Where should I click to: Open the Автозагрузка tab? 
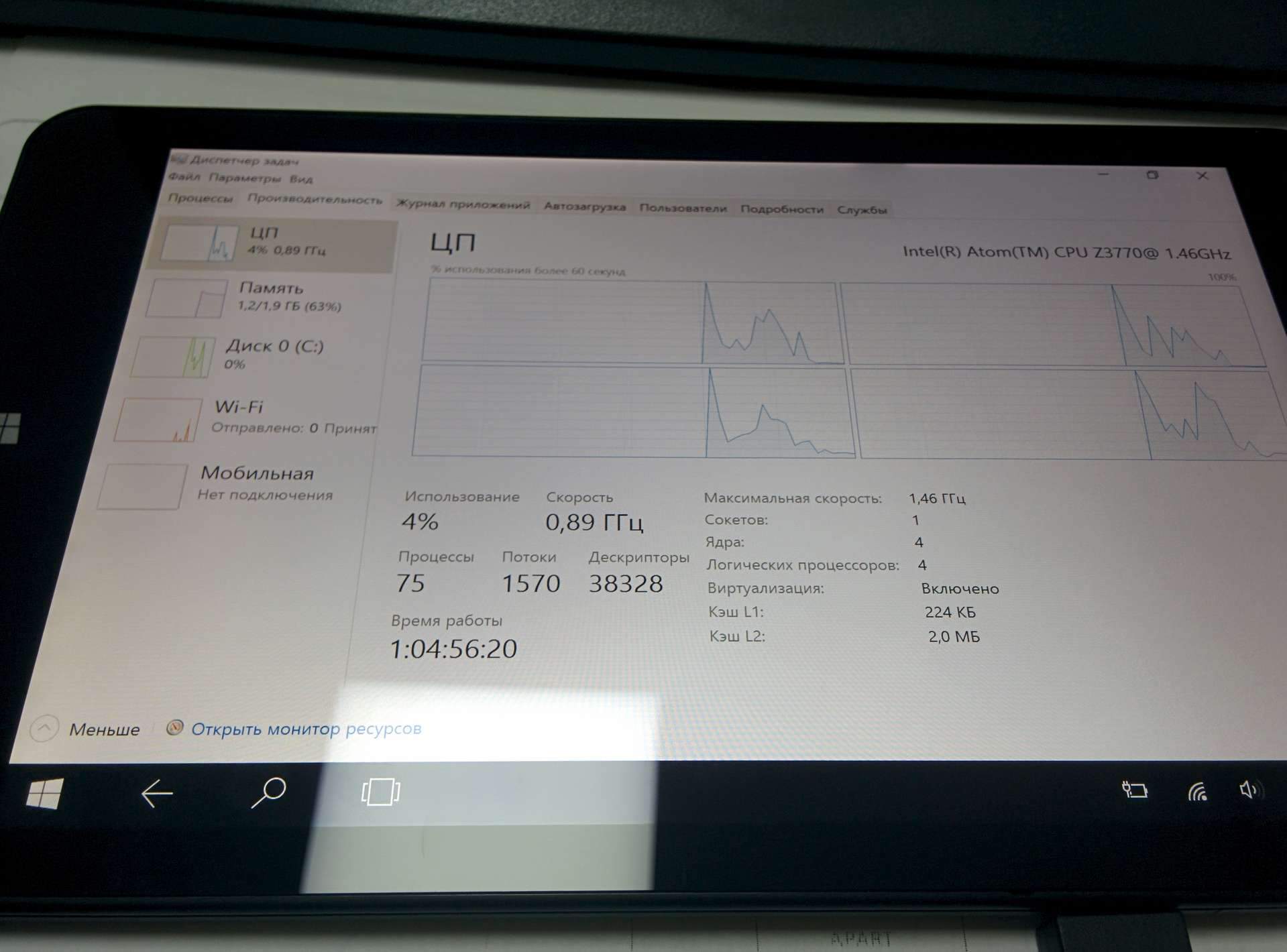click(x=584, y=206)
